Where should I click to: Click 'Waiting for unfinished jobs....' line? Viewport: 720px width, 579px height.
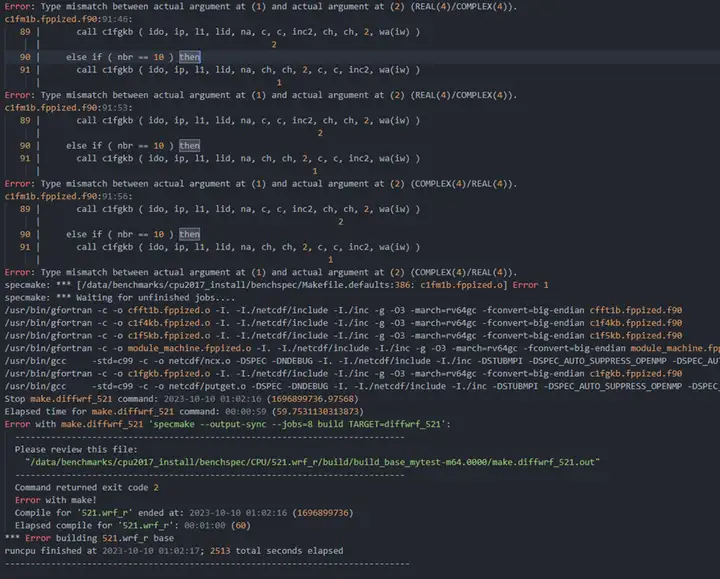(x=155, y=298)
